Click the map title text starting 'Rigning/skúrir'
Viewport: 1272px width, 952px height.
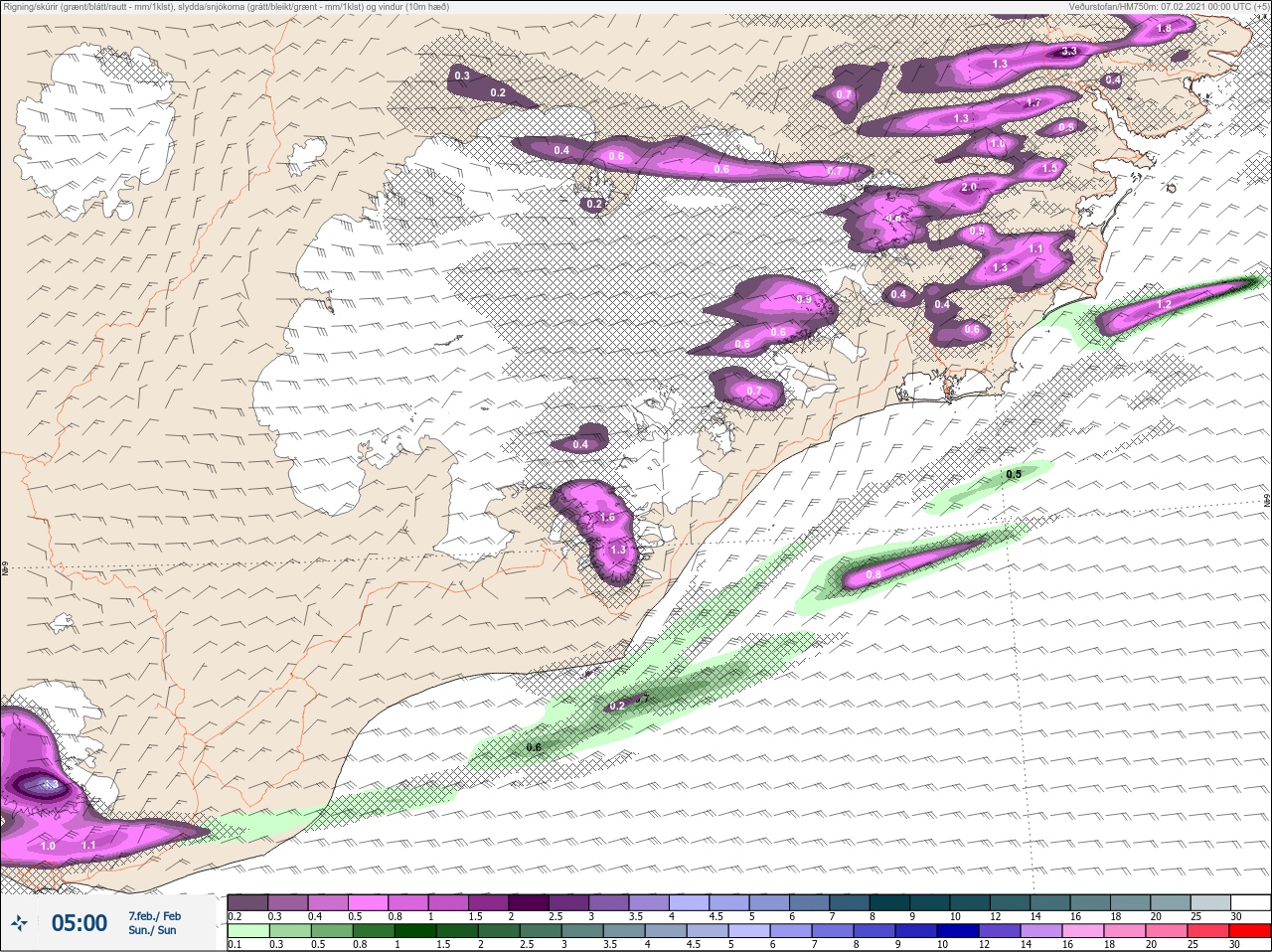(226, 7)
